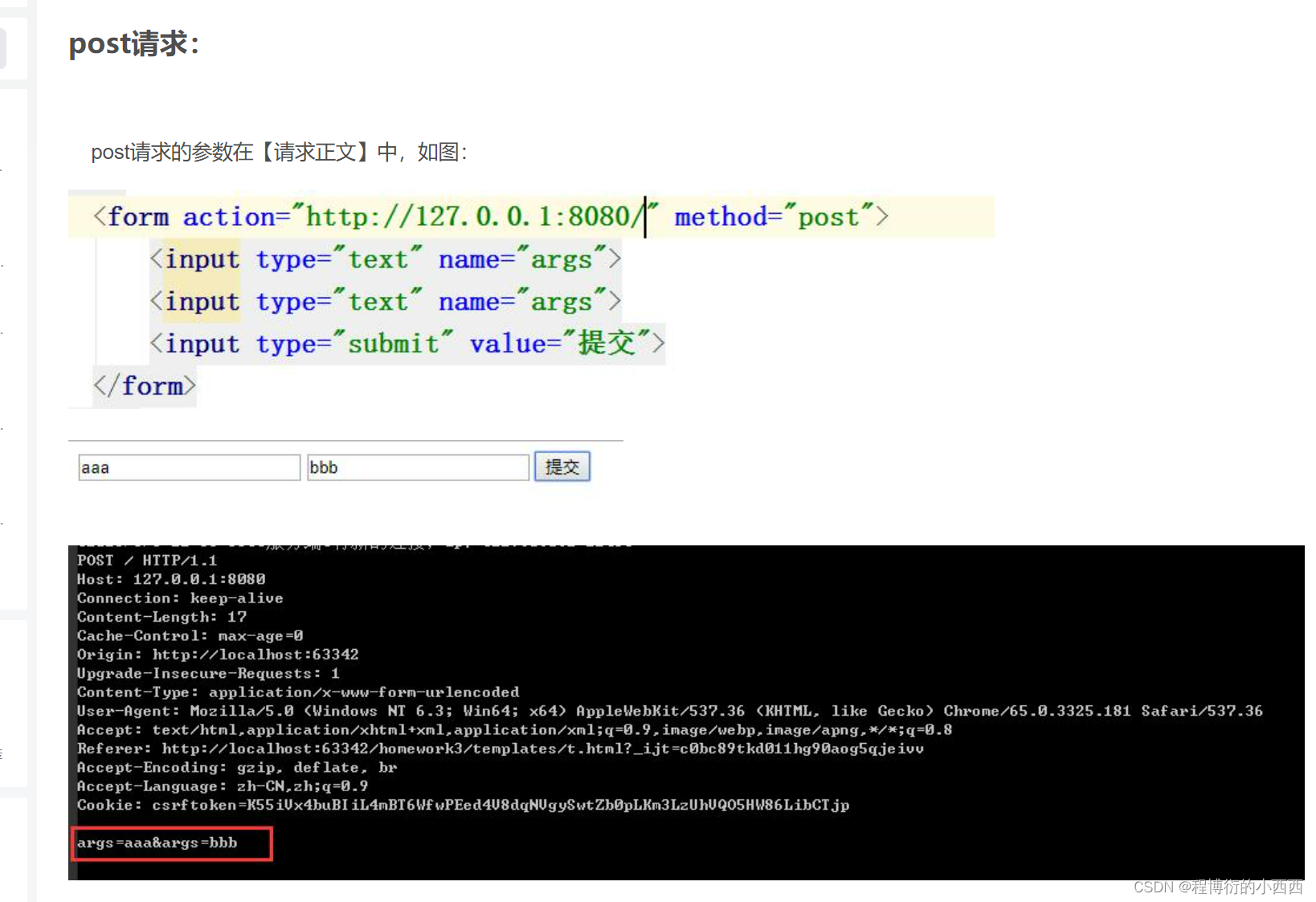
Task: Click the 'Referer:' header line
Action: (501, 749)
